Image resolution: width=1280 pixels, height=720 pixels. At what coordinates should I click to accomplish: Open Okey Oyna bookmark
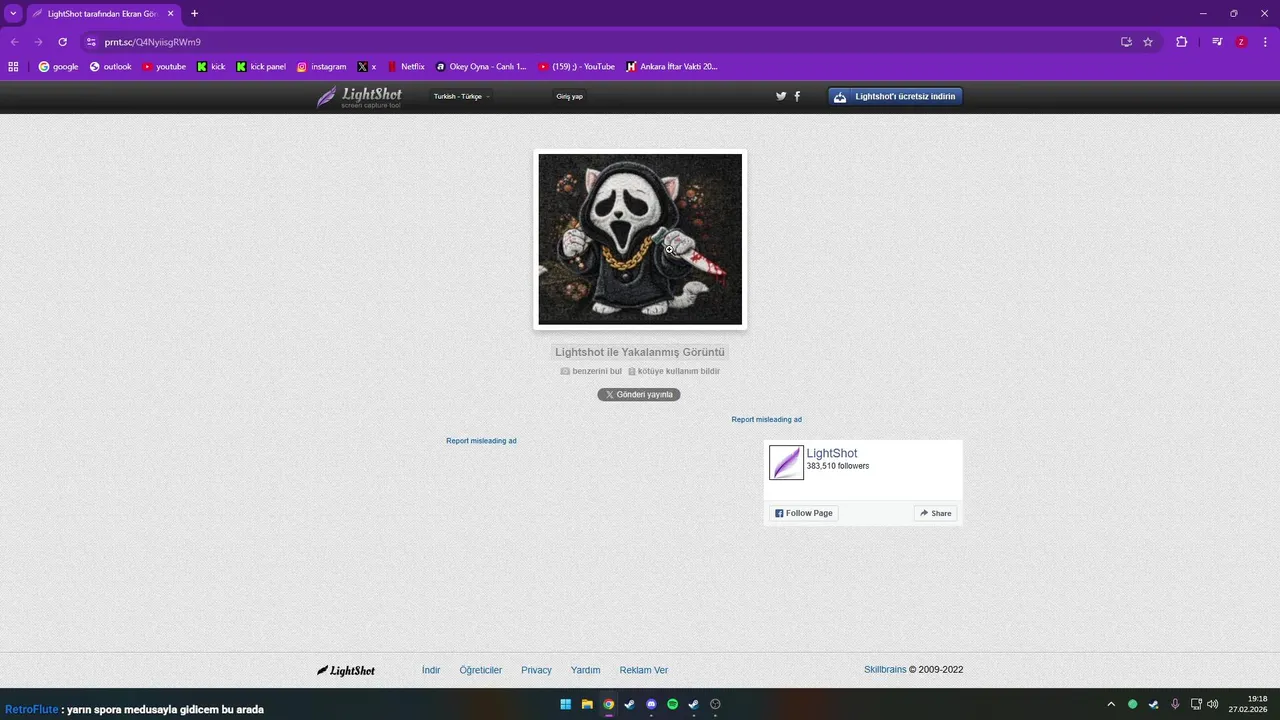[481, 67]
